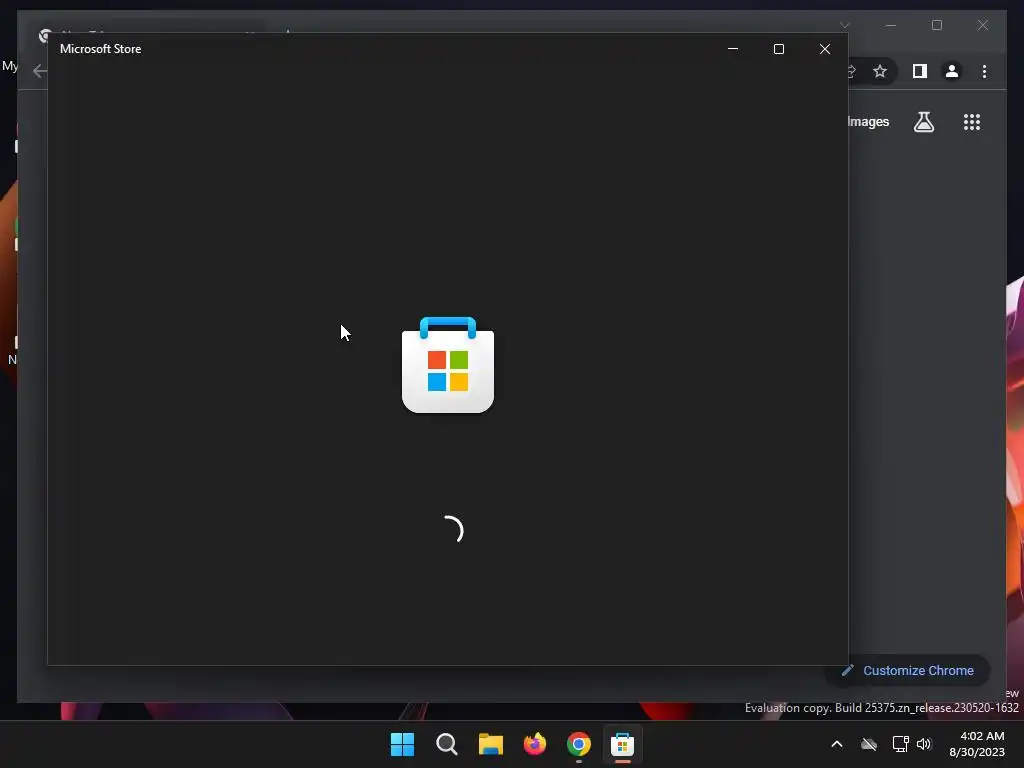
Task: Maximize the Chrome window
Action: 936,25
